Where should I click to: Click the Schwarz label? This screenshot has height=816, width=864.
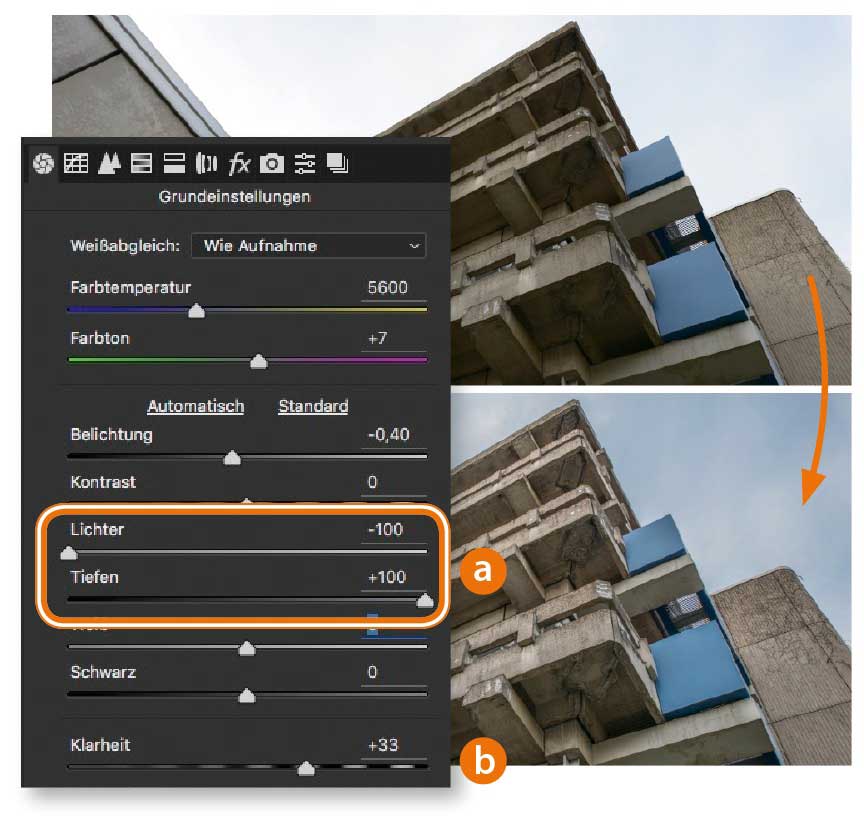(103, 672)
